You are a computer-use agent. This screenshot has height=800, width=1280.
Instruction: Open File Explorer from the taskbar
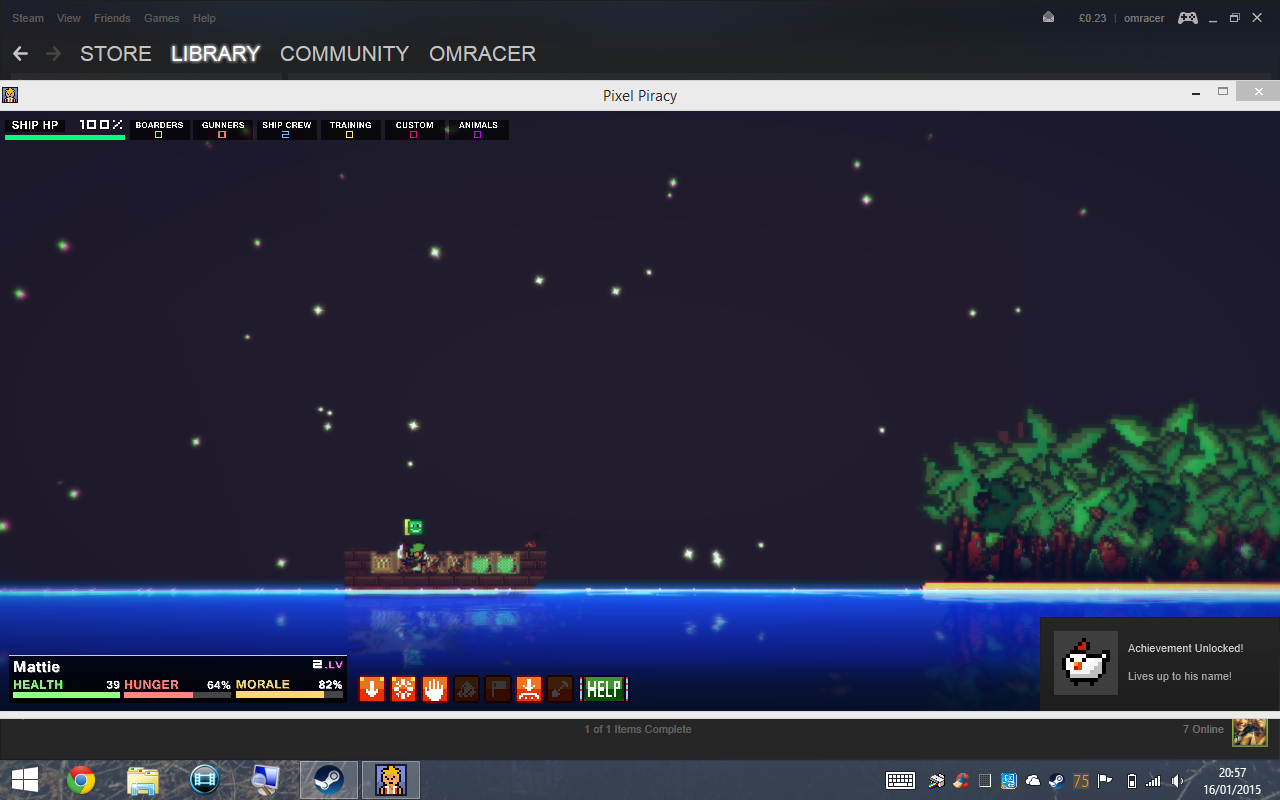click(143, 780)
